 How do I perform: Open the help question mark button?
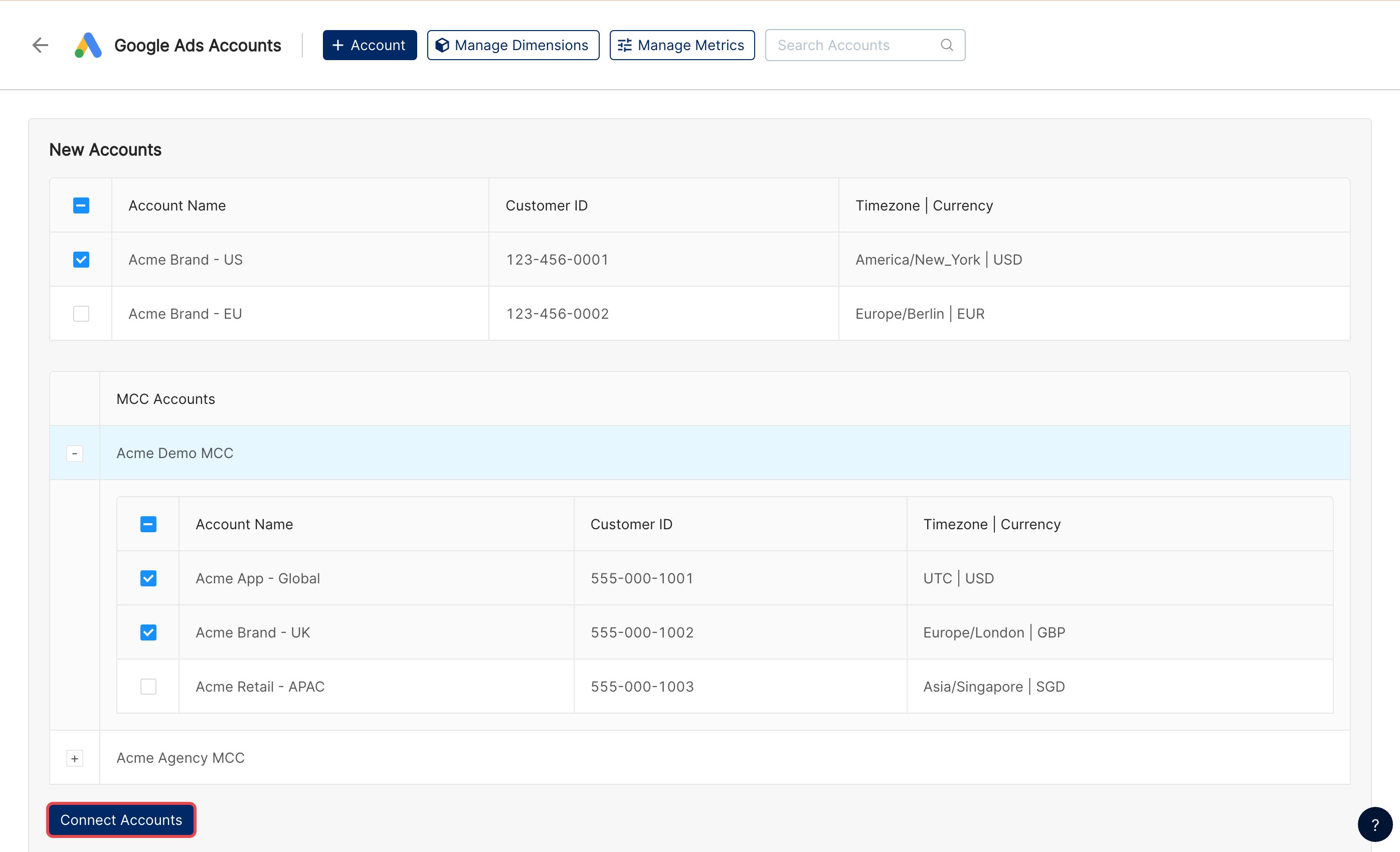coord(1375,824)
